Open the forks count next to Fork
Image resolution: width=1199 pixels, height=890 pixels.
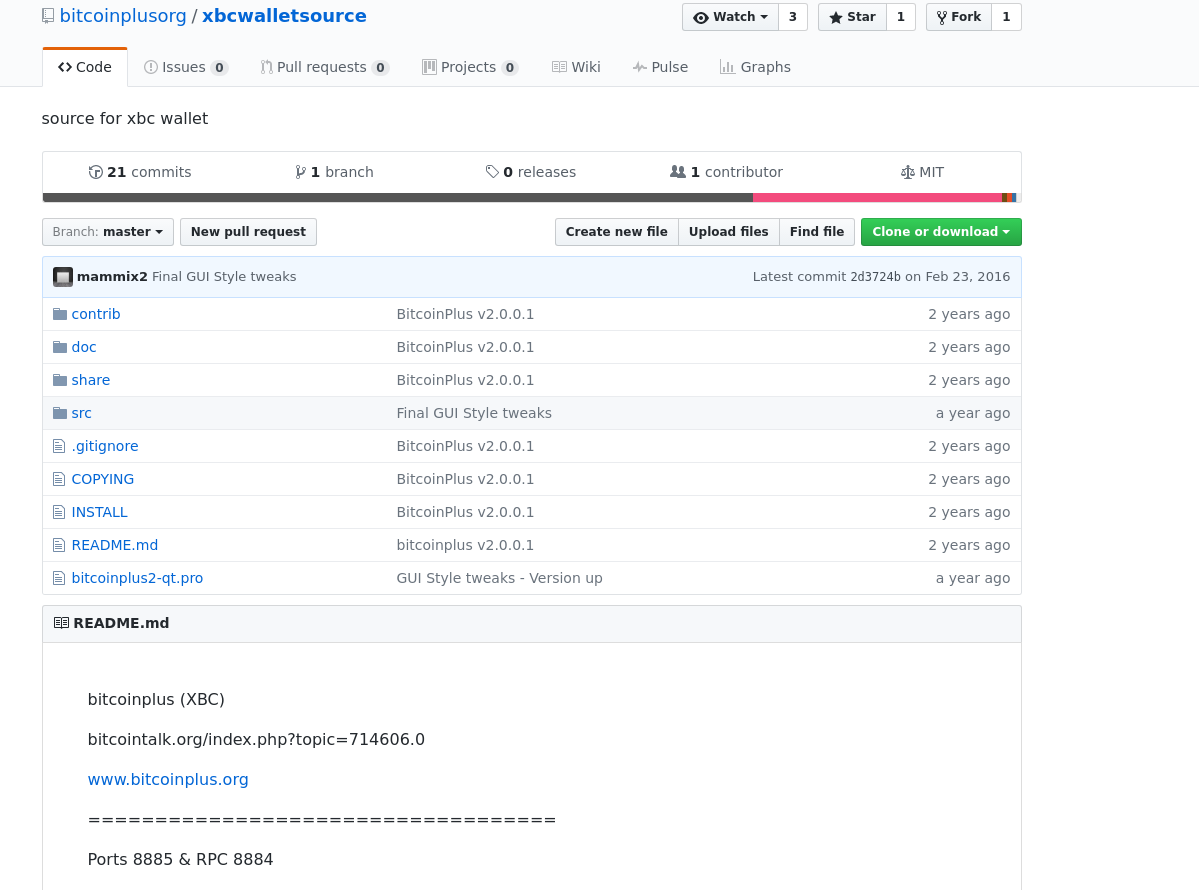(x=1006, y=17)
